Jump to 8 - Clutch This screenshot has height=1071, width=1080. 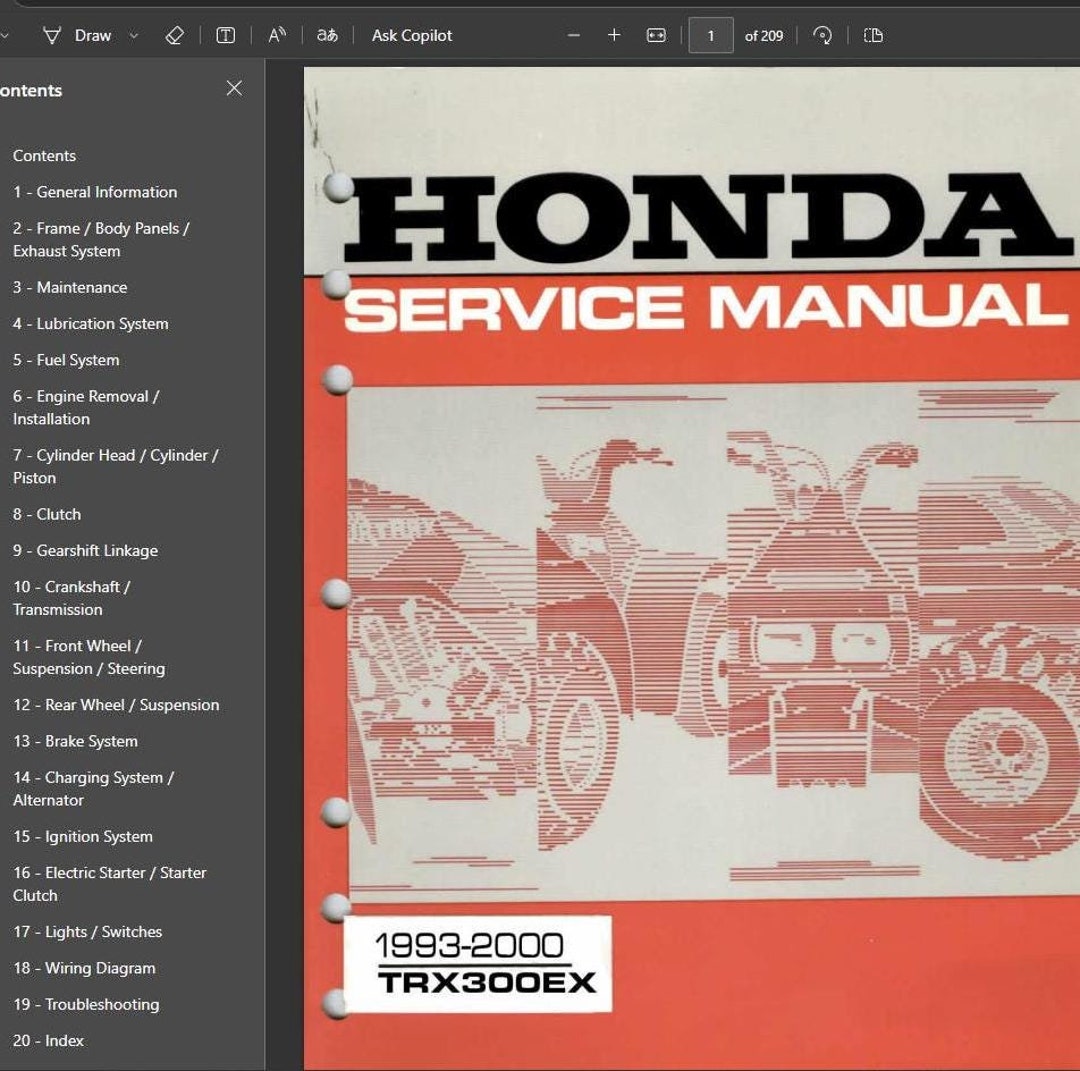click(47, 514)
